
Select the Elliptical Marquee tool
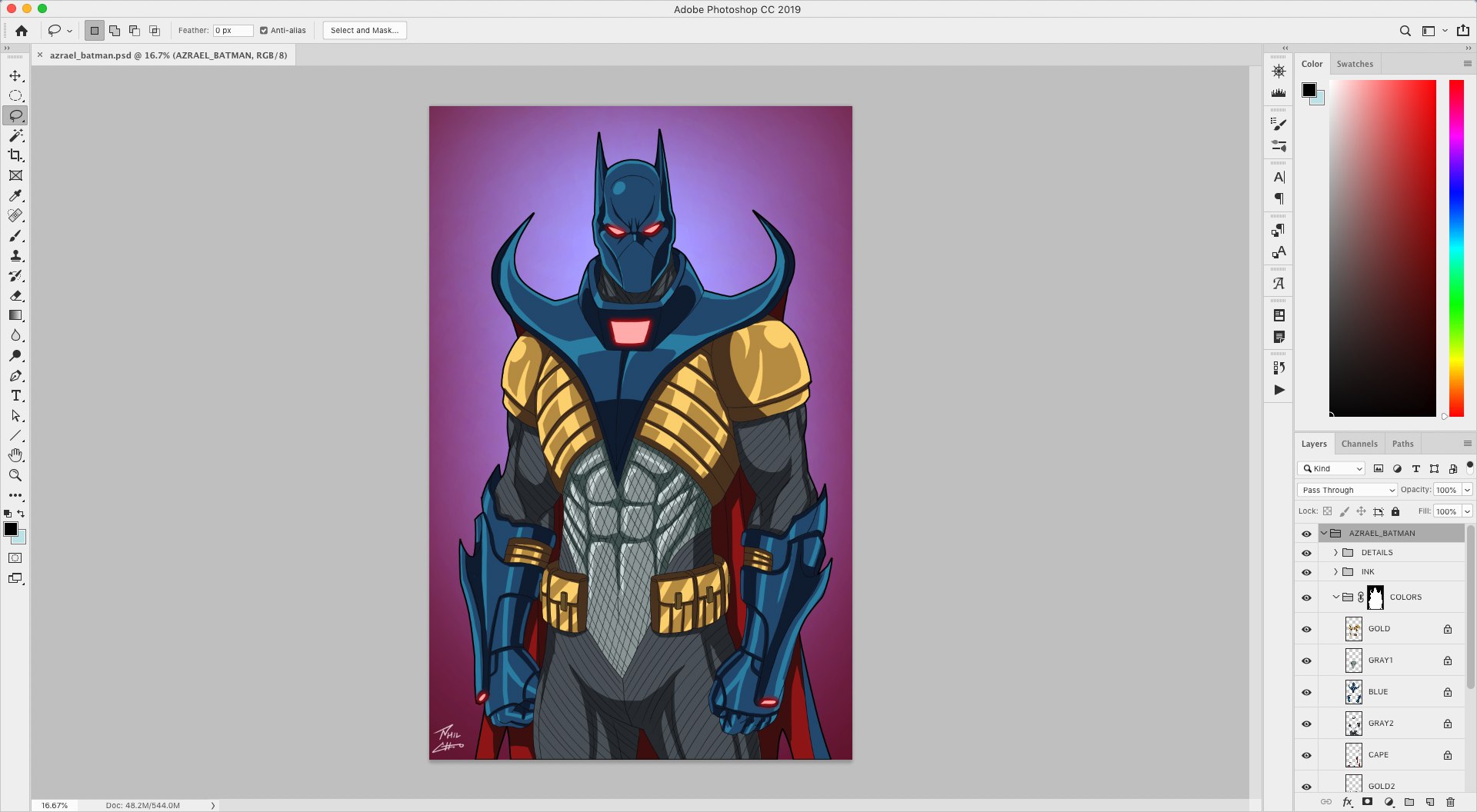pos(15,95)
